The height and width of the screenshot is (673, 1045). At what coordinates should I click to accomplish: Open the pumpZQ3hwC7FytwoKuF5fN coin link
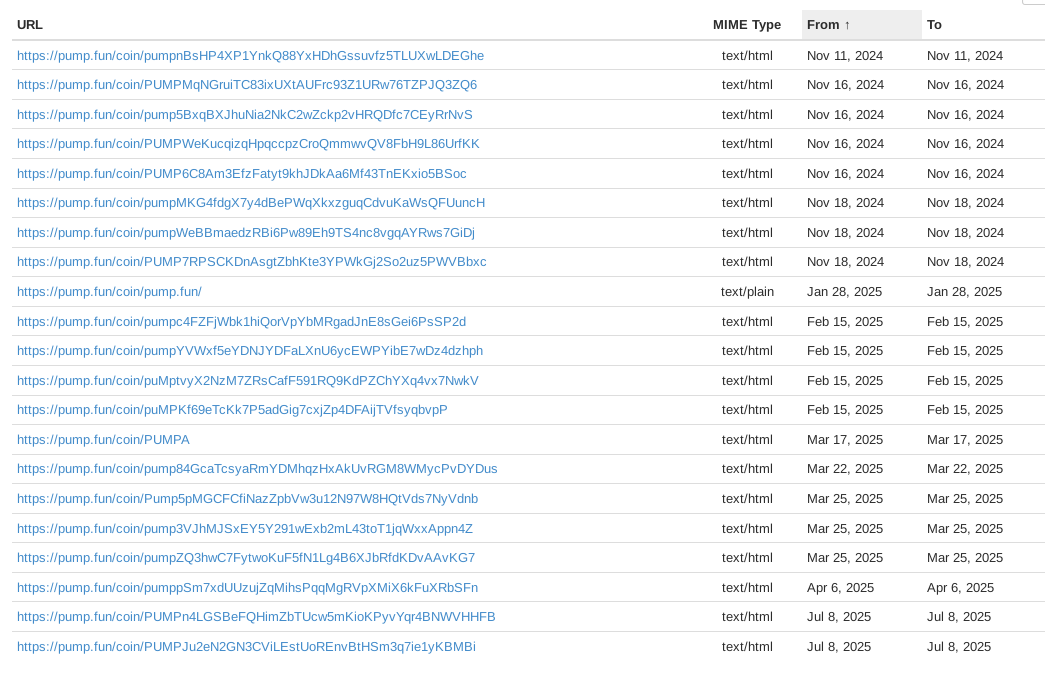[x=247, y=558]
